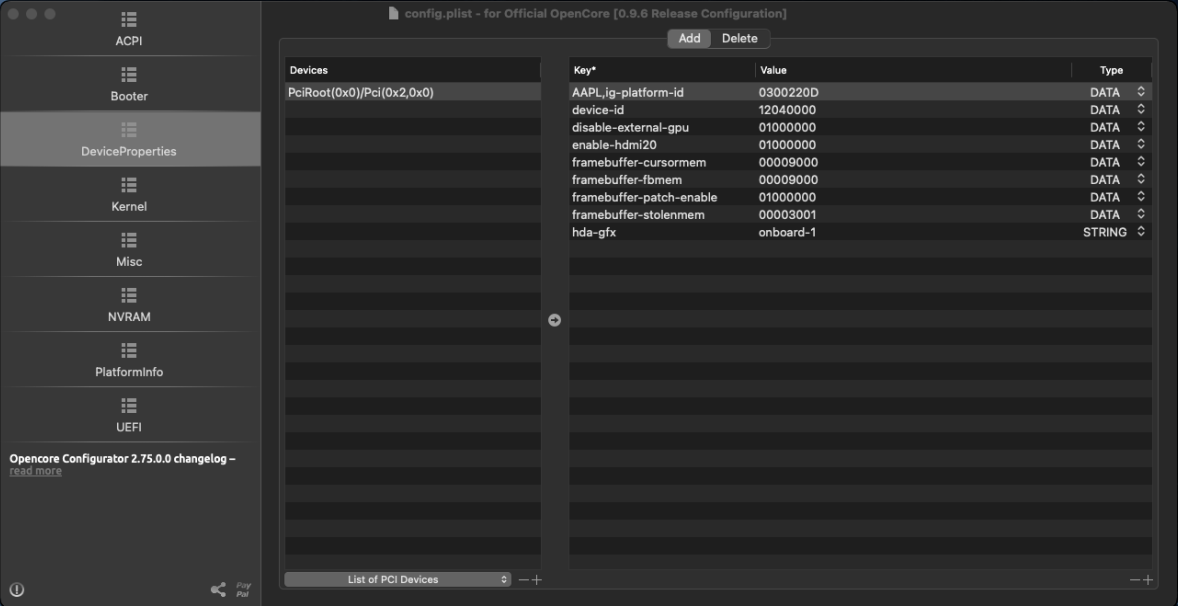Image resolution: width=1178 pixels, height=606 pixels.
Task: Select the Add segment at top
Action: 689,38
